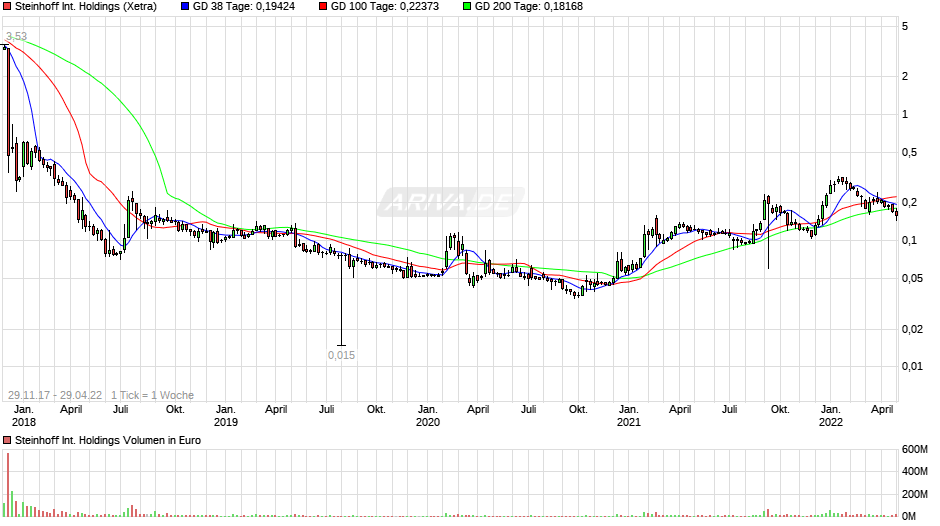The width and height of the screenshot is (940, 526).
Task: Click the 'Jan. 2020' time axis label
Action: click(427, 416)
